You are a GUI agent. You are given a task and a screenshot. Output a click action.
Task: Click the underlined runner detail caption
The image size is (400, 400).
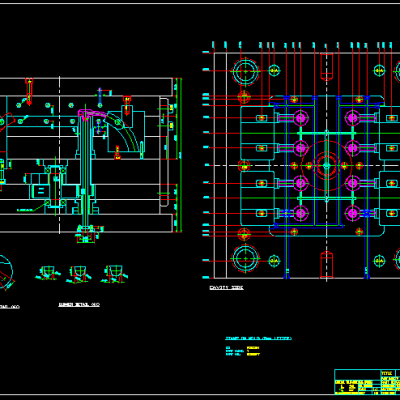[x=79, y=304]
